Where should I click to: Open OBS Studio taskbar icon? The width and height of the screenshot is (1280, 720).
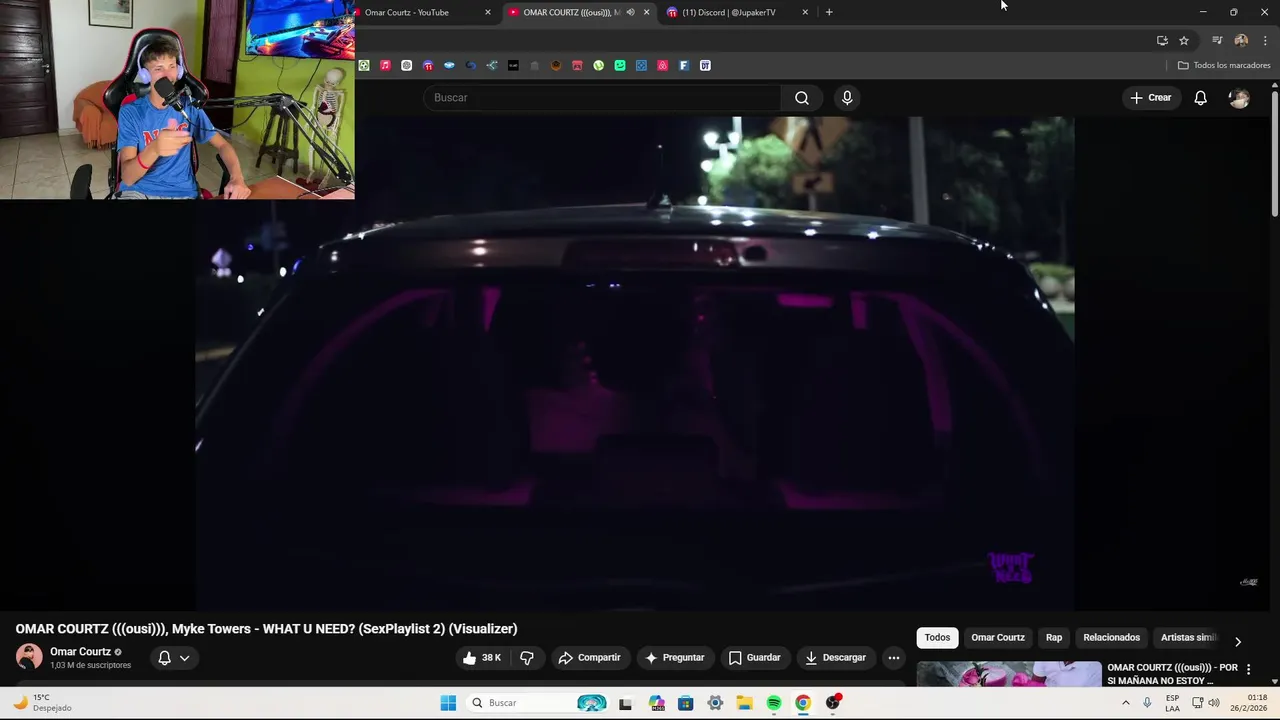833,703
